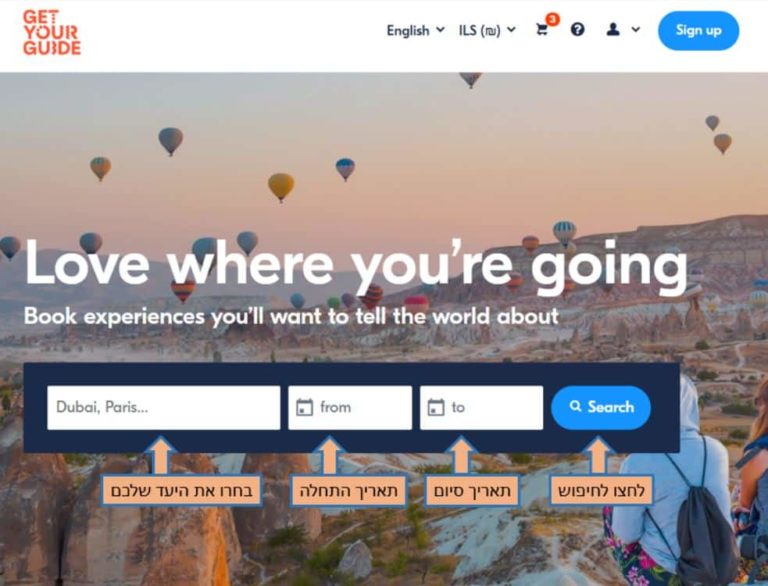This screenshot has width=768, height=586.
Task: Click the blue Search button
Action: 601,408
